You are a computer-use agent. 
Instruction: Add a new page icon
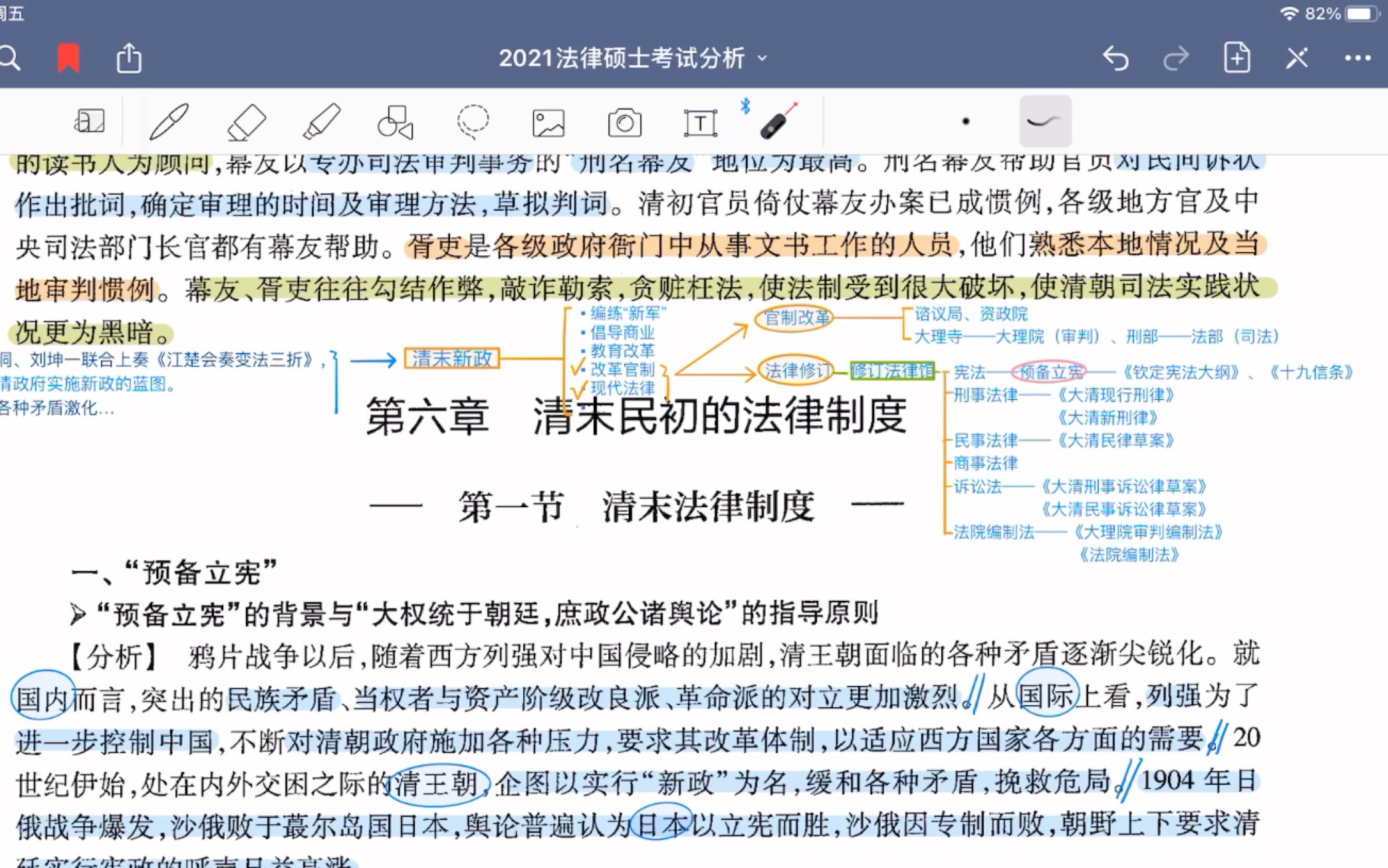(x=1236, y=58)
